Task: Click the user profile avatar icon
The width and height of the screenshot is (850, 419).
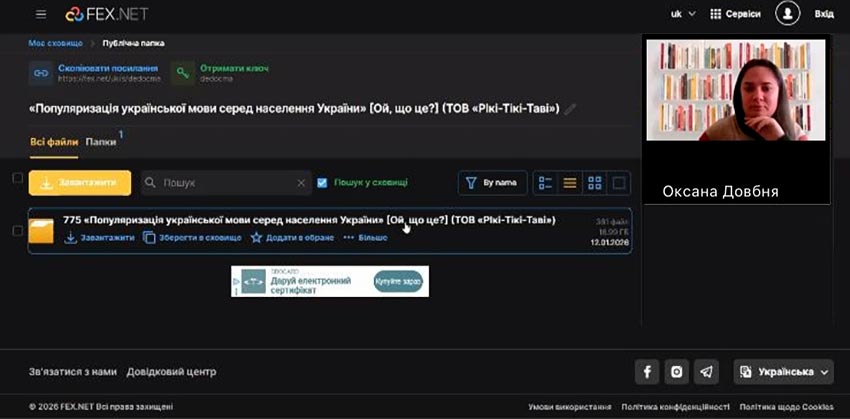Action: click(x=789, y=14)
